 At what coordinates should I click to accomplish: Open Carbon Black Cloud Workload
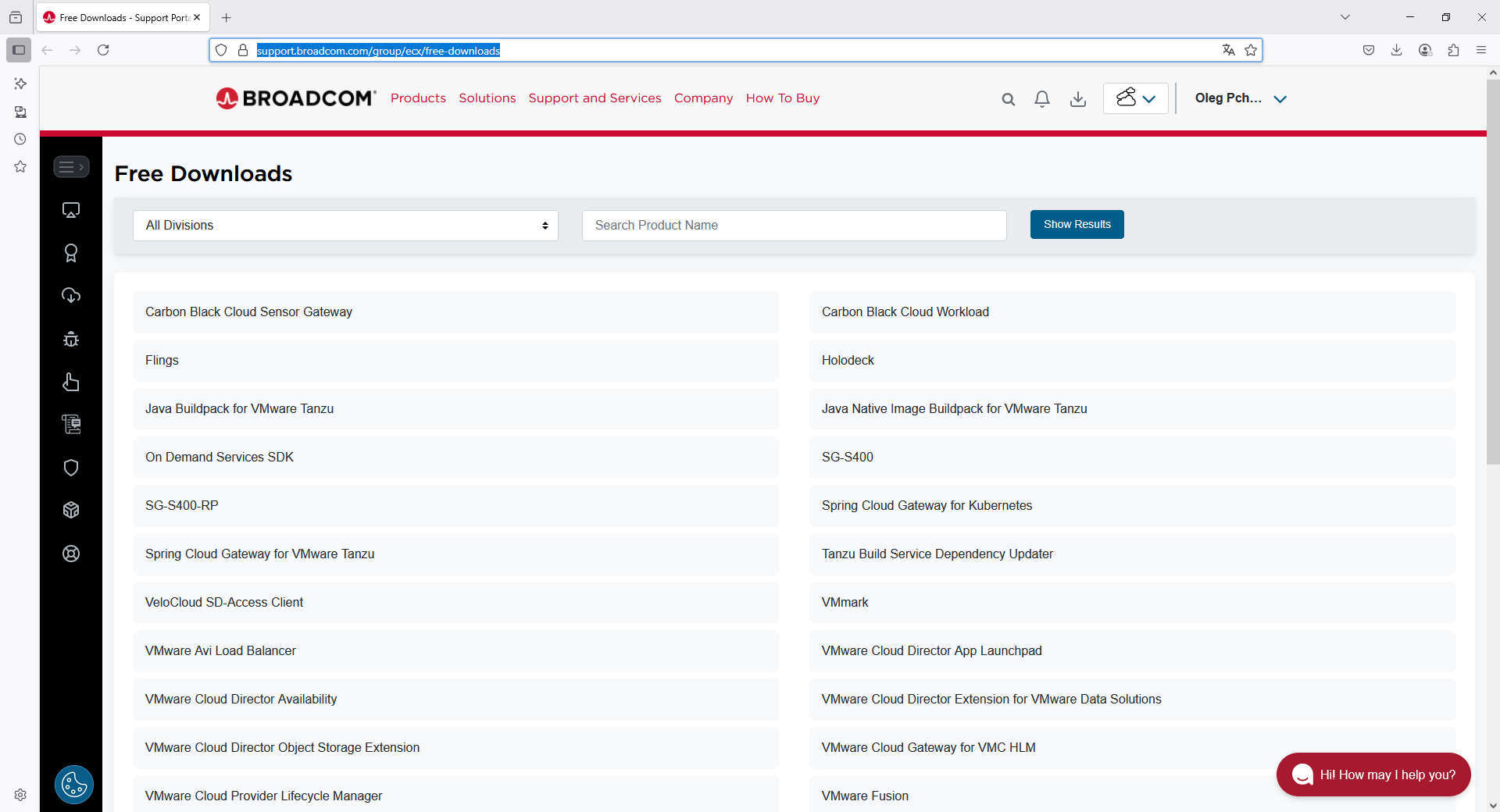pos(1132,312)
